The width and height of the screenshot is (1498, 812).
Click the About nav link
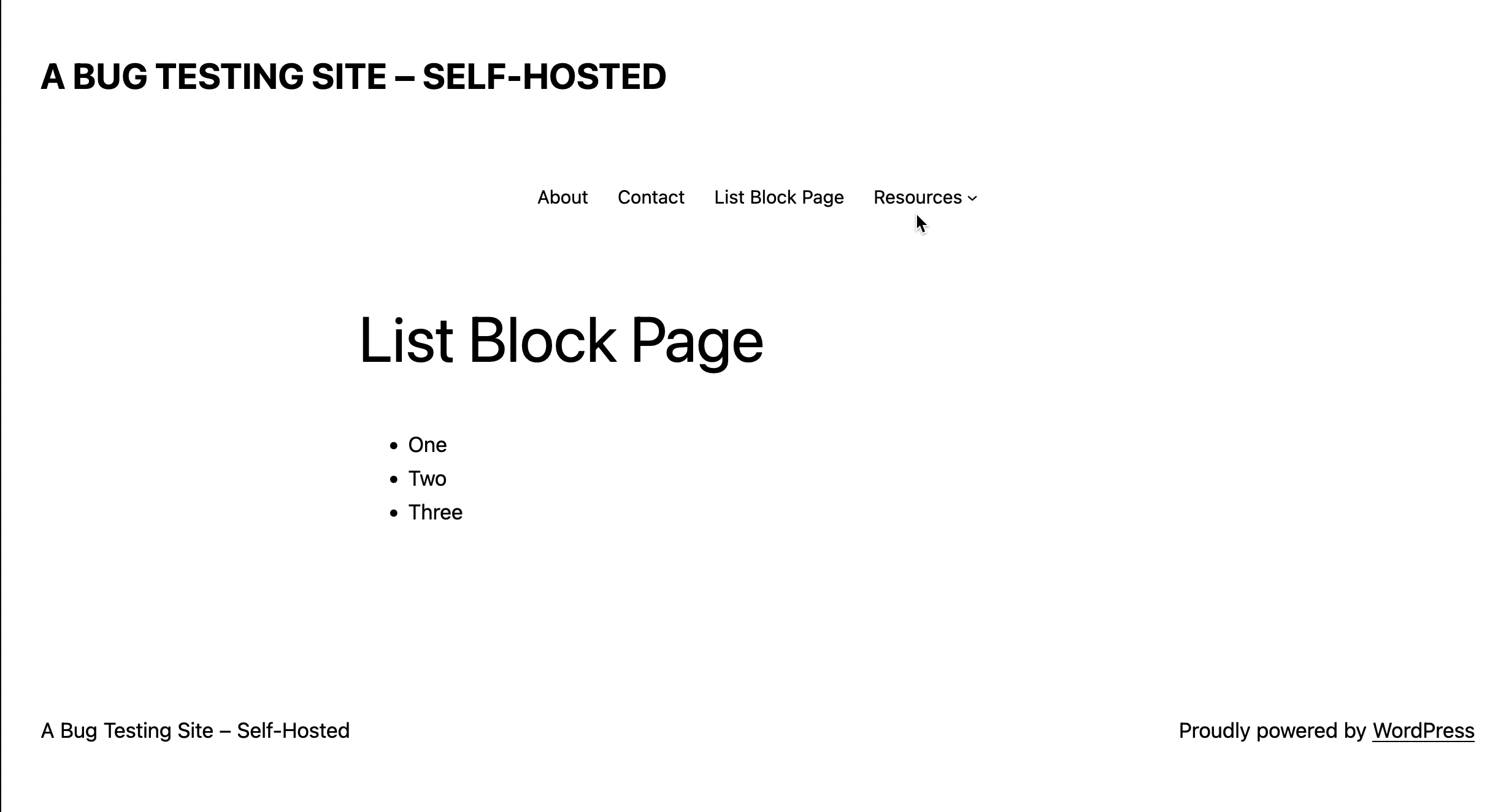point(562,197)
